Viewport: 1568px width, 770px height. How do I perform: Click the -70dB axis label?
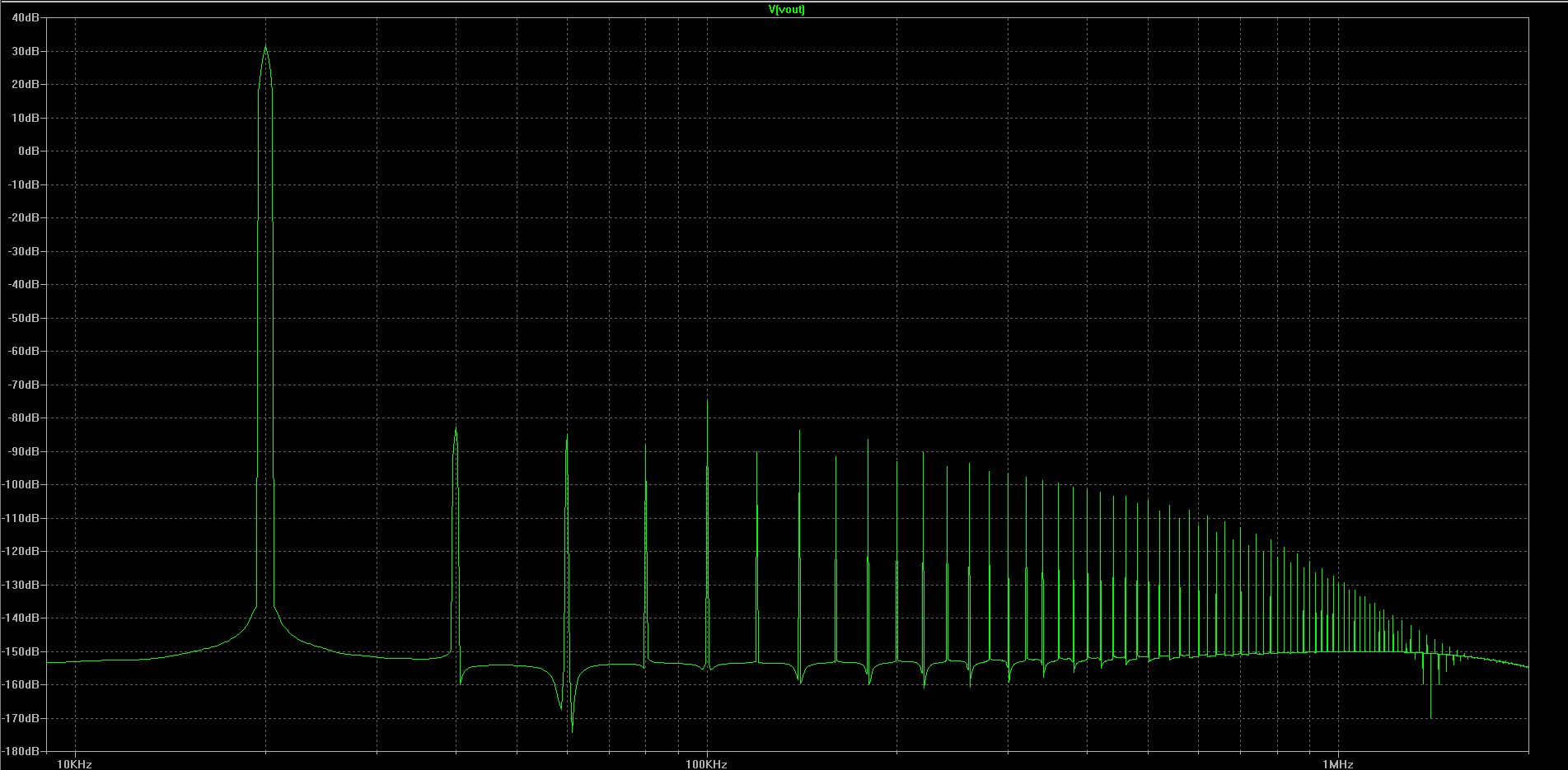(x=25, y=385)
